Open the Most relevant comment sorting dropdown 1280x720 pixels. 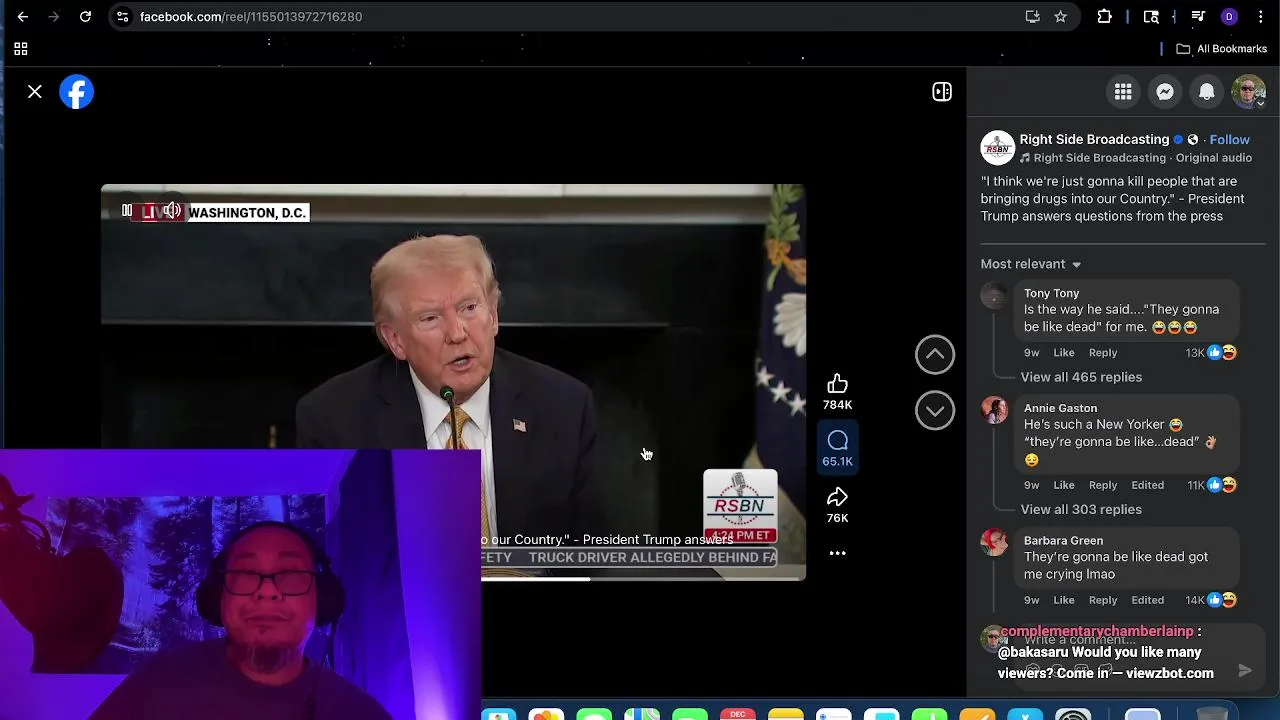click(x=1031, y=264)
